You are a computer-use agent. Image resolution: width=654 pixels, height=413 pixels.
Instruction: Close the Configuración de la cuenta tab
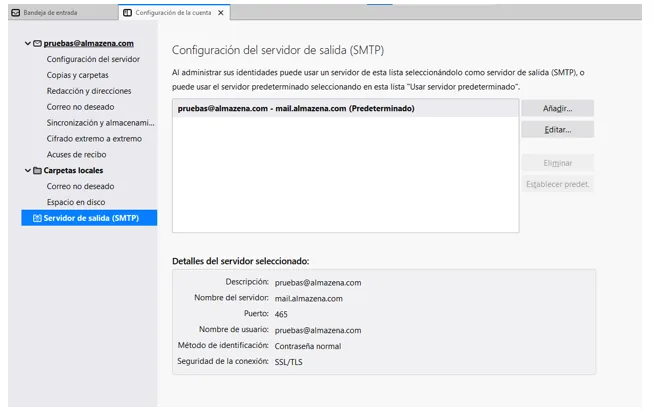(221, 13)
